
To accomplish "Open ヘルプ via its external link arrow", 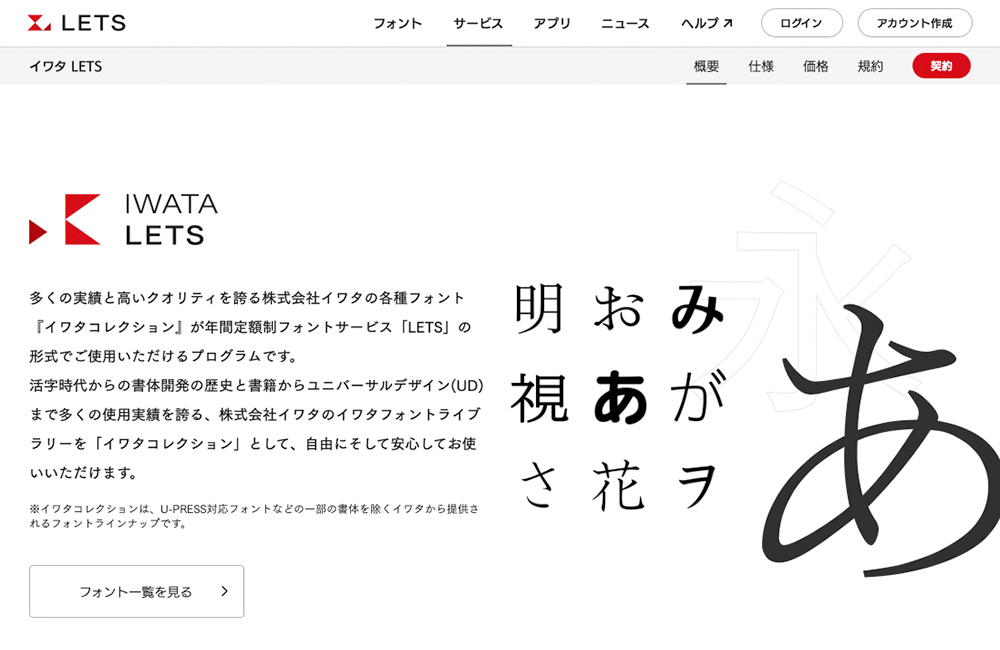I will pyautogui.click(x=727, y=21).
